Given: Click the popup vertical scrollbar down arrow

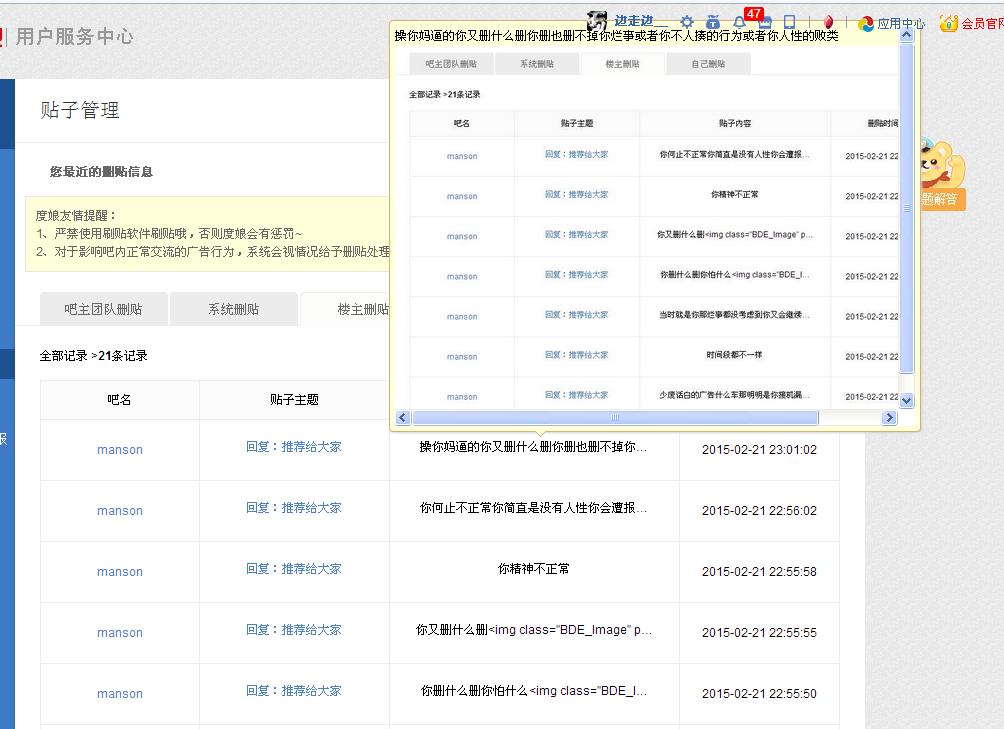Looking at the screenshot, I should pyautogui.click(x=906, y=401).
